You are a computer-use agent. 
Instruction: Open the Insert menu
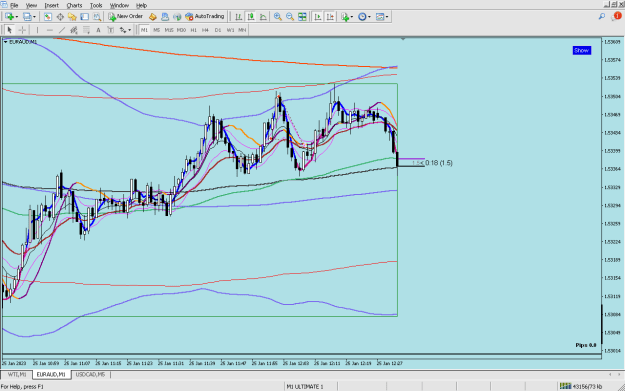pyautogui.click(x=51, y=5)
